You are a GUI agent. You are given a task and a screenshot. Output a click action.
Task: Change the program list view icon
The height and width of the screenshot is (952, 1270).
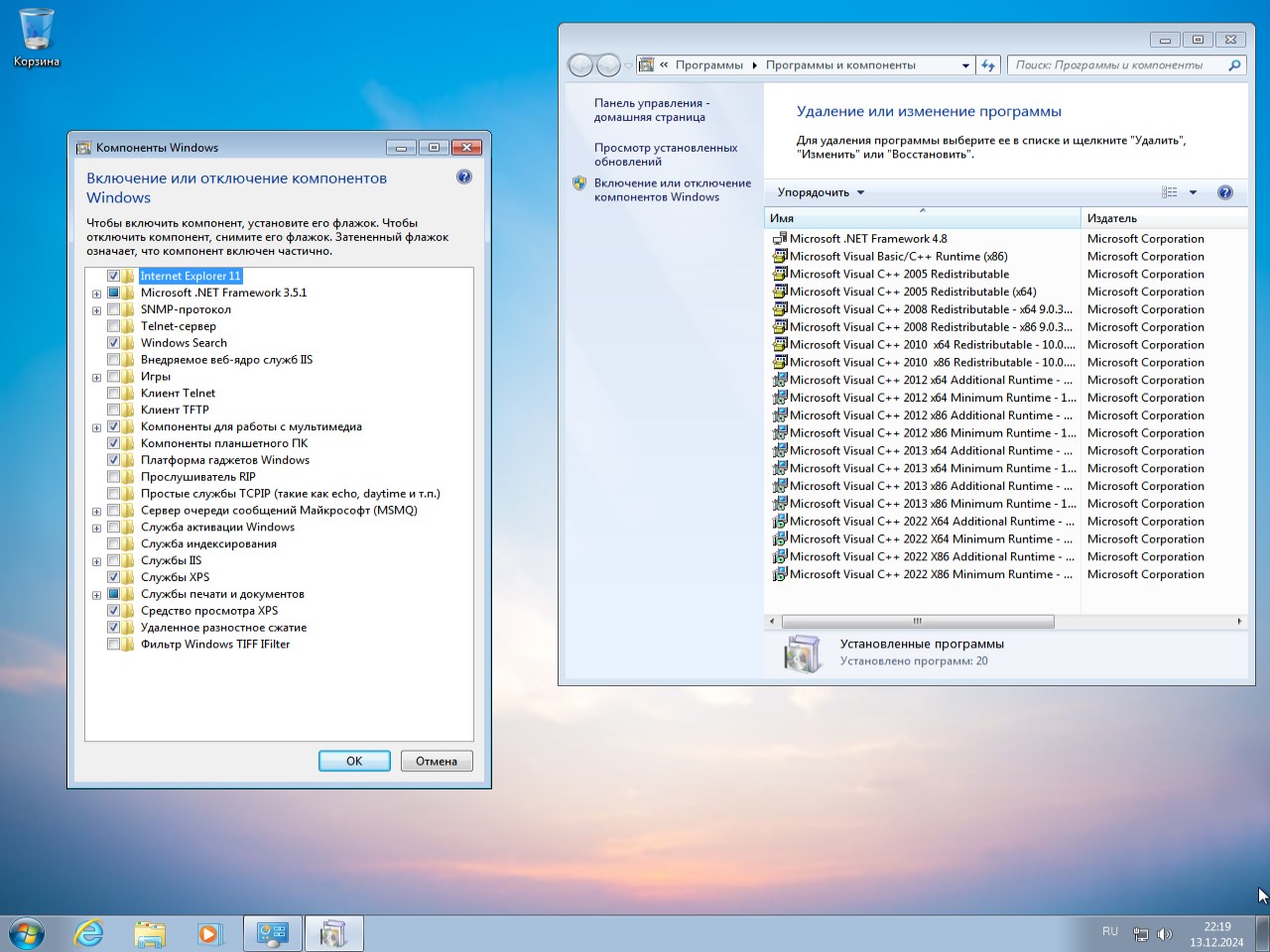pos(1170,192)
